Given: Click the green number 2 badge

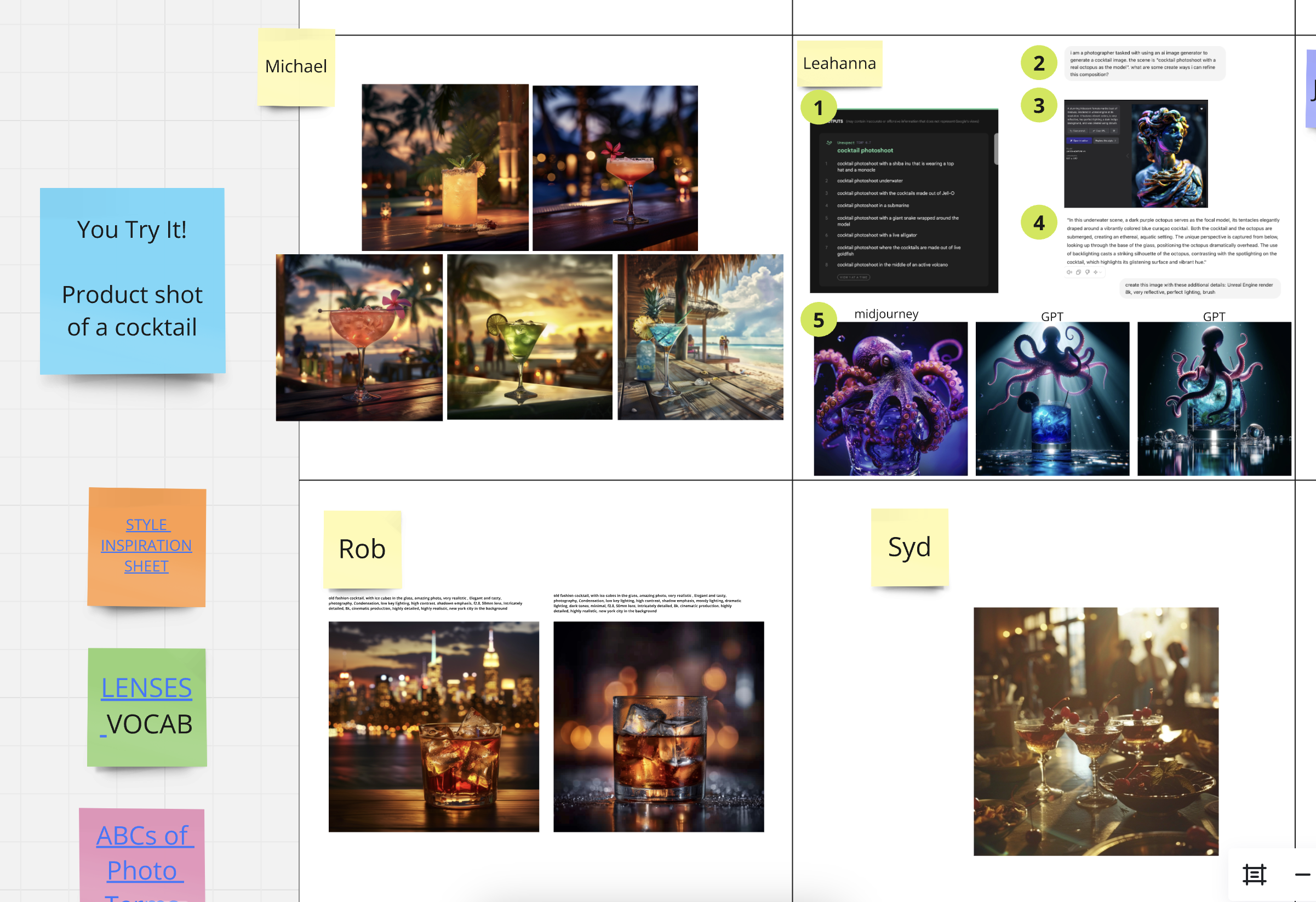Looking at the screenshot, I should point(1039,63).
